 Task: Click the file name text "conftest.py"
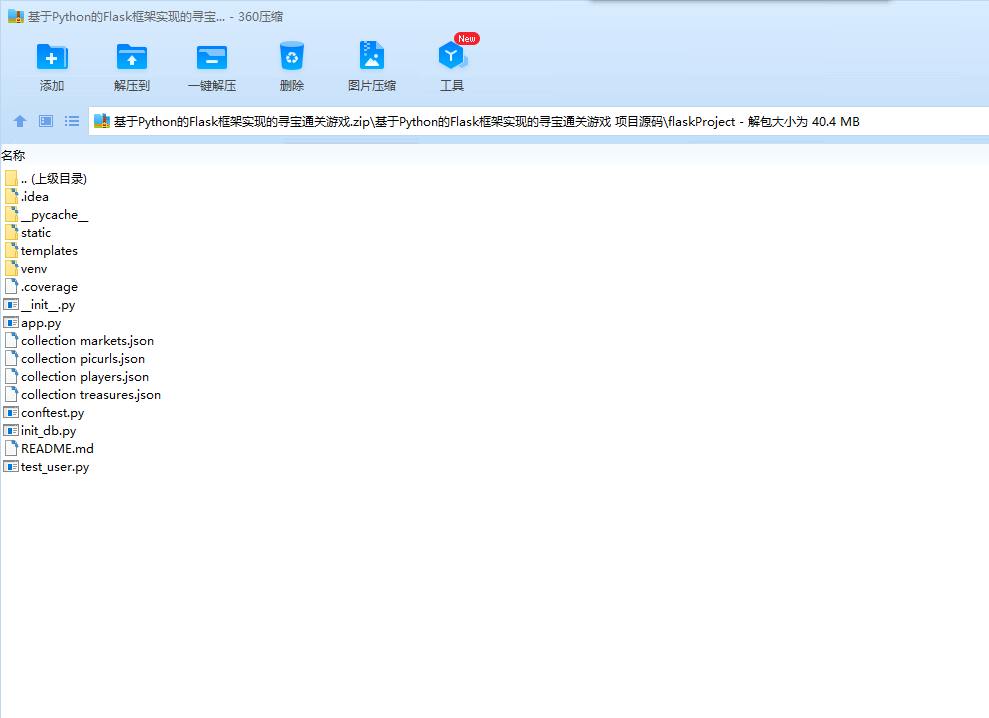52,413
